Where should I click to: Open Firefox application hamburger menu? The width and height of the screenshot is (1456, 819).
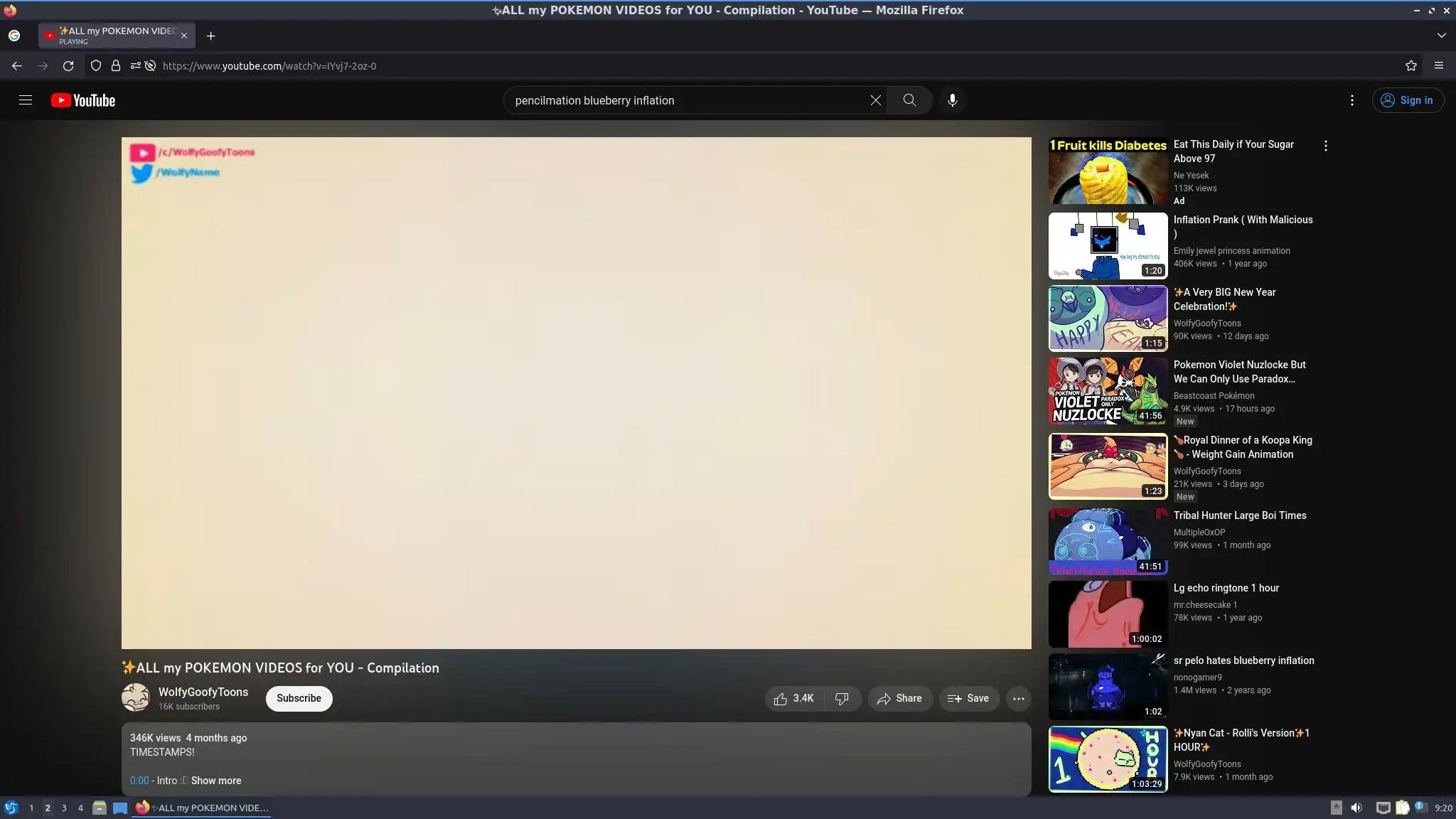[x=1438, y=65]
